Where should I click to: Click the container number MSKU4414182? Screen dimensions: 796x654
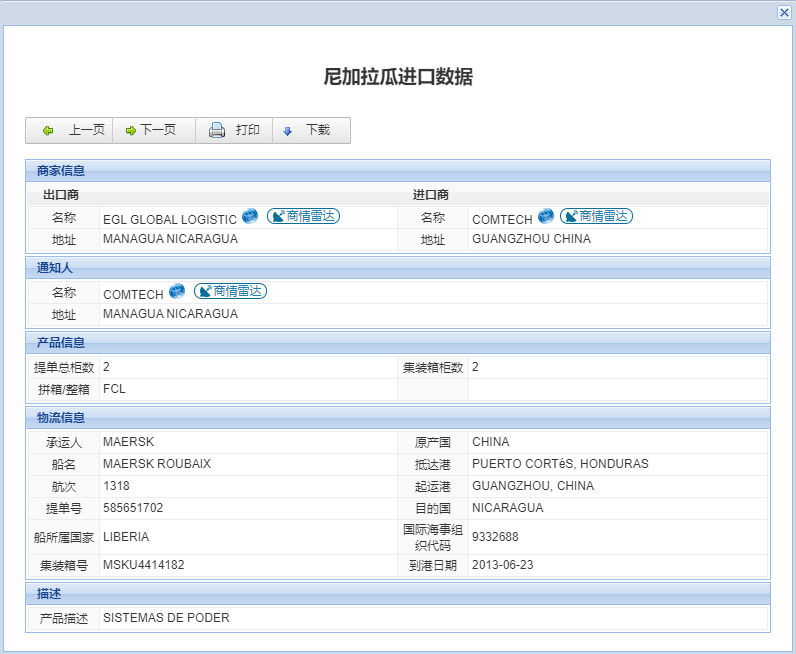[143, 565]
